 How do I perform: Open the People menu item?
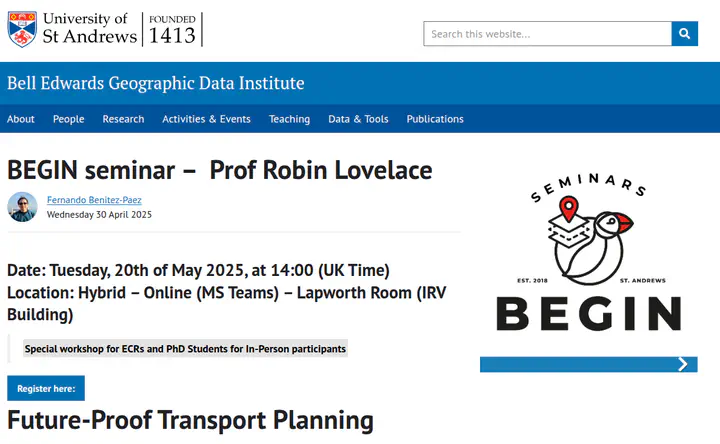pyautogui.click(x=68, y=119)
